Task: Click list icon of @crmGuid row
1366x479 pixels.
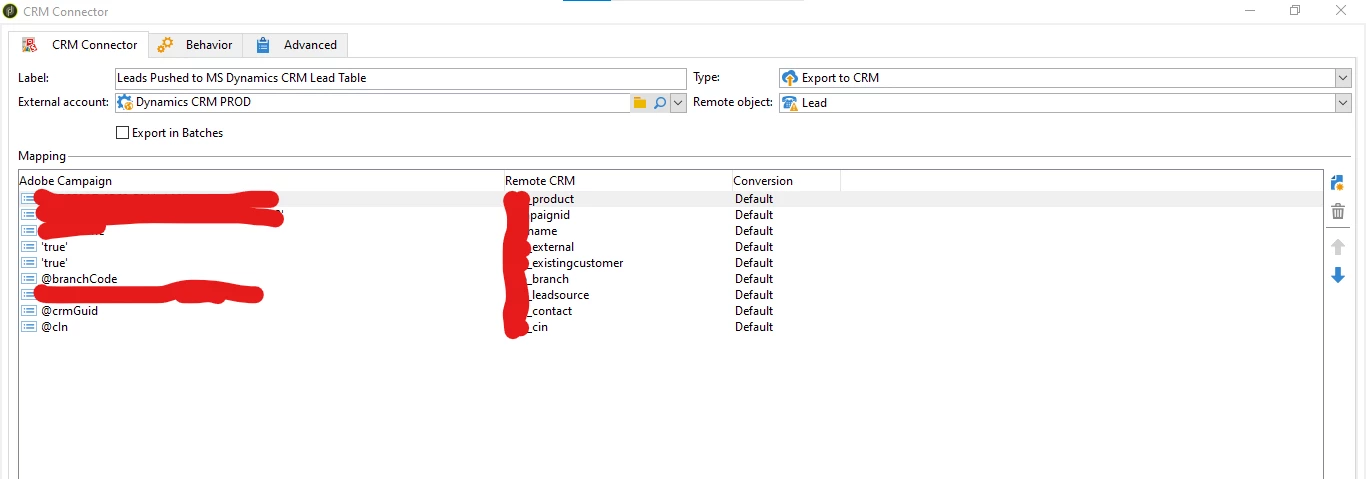Action: [x=29, y=311]
